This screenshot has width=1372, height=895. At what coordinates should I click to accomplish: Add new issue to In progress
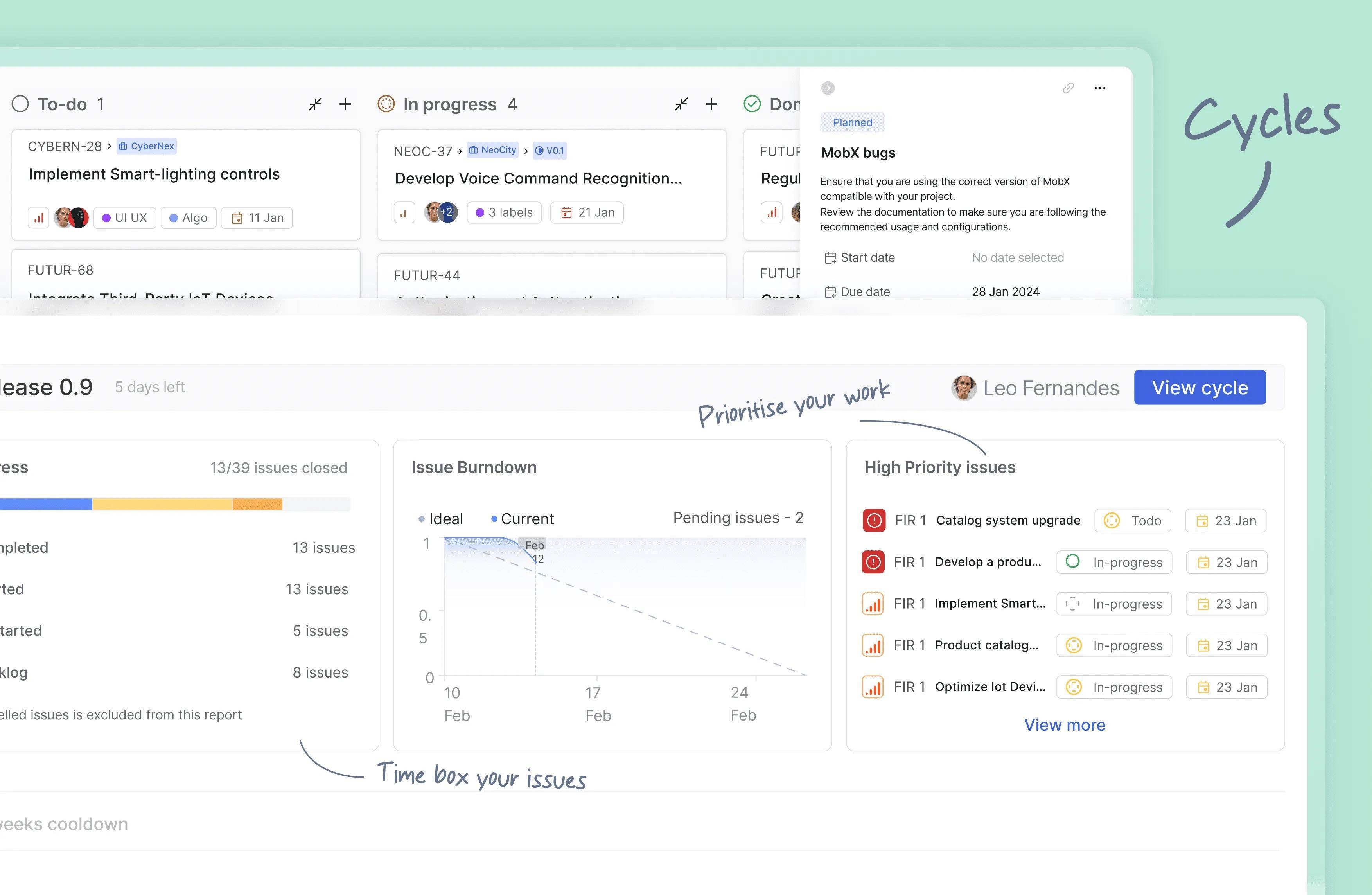711,104
